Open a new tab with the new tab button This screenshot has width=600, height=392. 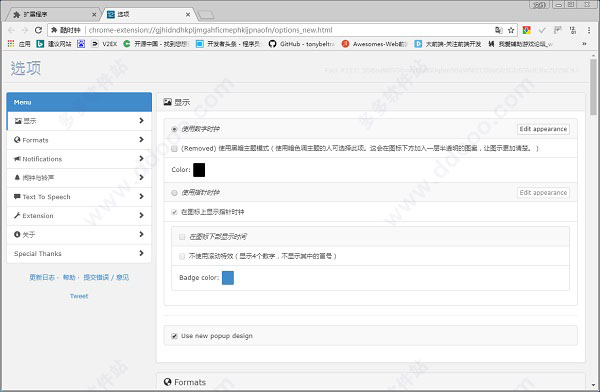point(207,15)
